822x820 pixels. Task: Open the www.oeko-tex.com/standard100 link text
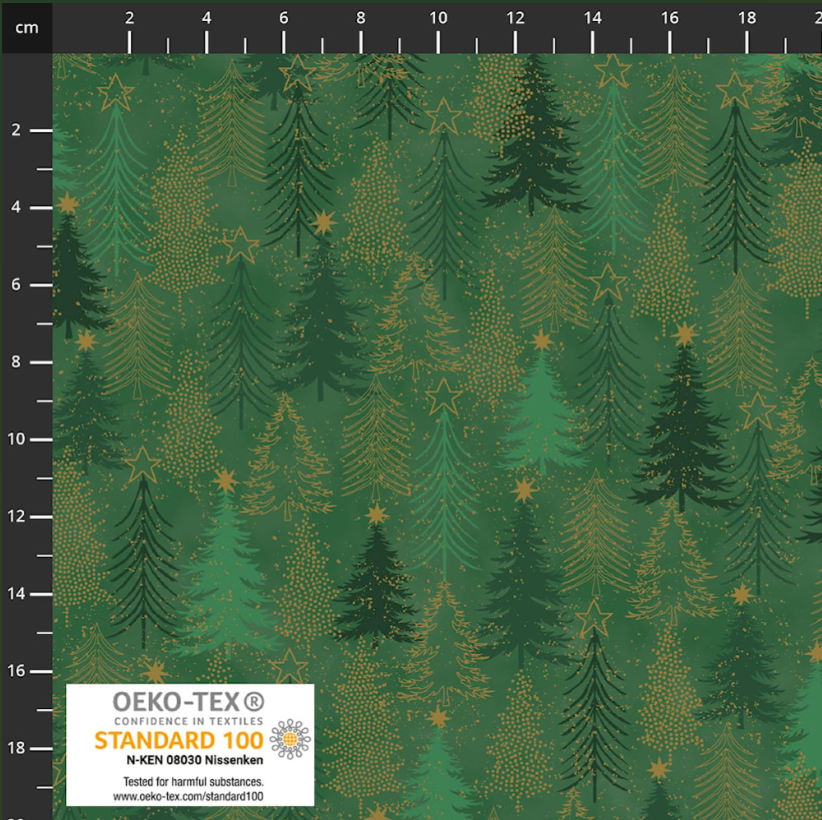click(x=188, y=796)
